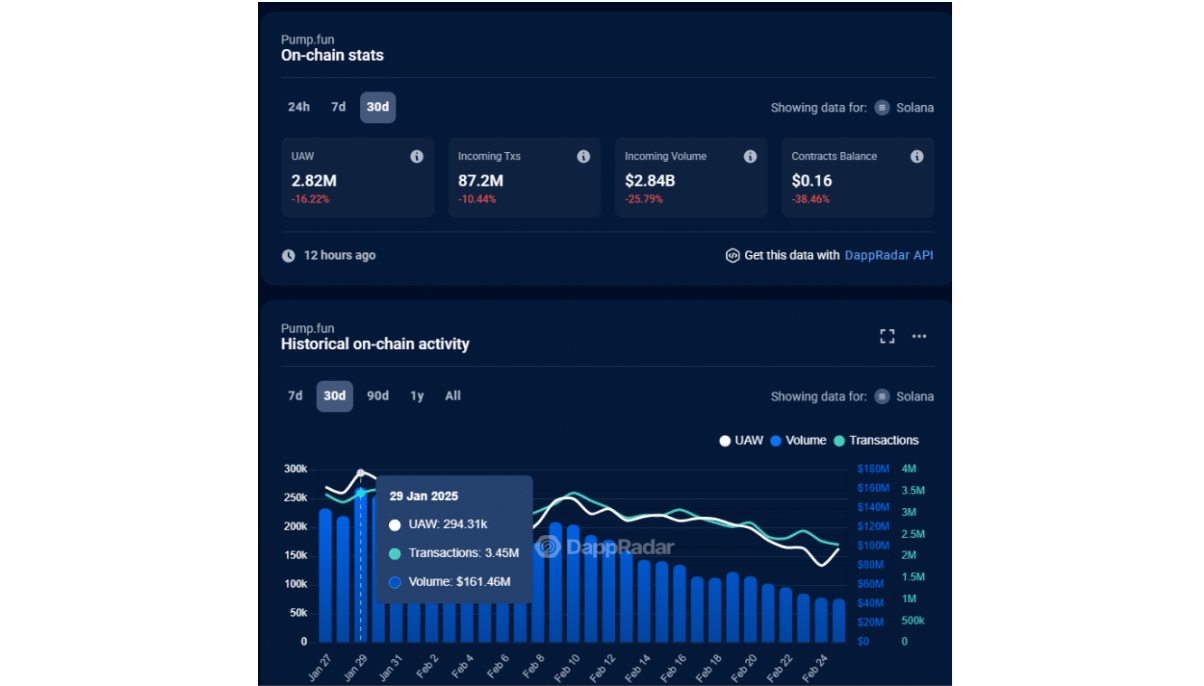
Task: Click the Jan 29 UAW data point
Action: tap(360, 473)
